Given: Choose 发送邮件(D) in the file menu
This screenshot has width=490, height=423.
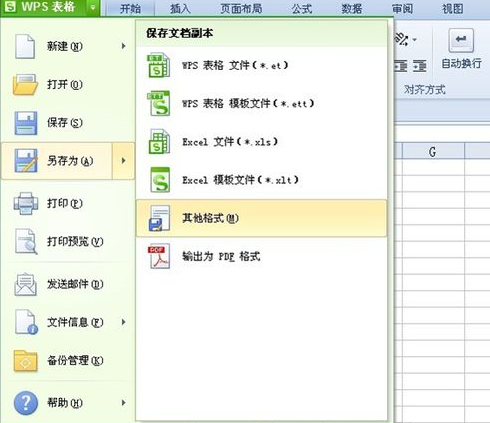Looking at the screenshot, I should coord(68,284).
